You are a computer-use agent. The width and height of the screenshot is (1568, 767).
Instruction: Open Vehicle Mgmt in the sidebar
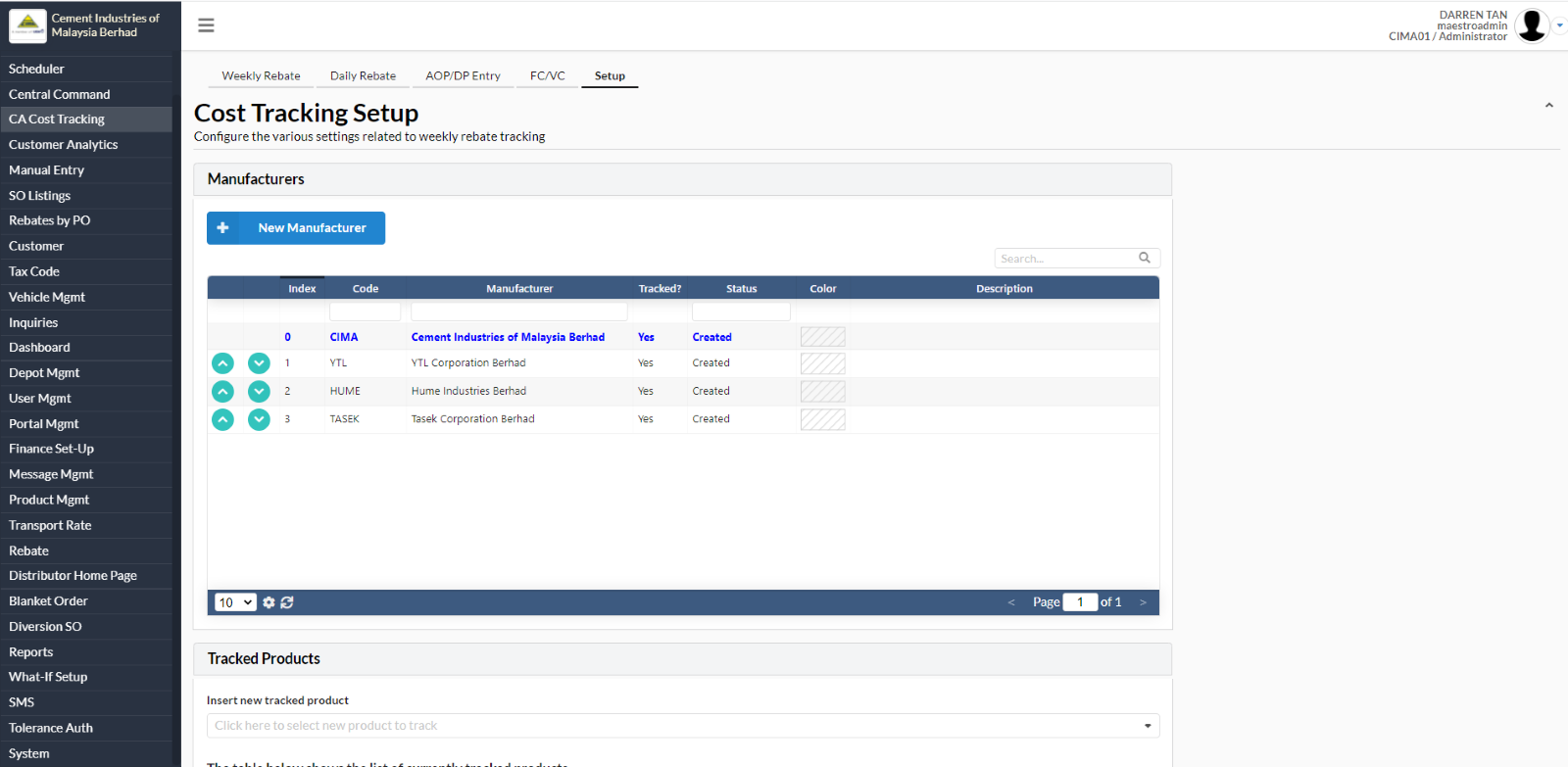pyautogui.click(x=86, y=297)
